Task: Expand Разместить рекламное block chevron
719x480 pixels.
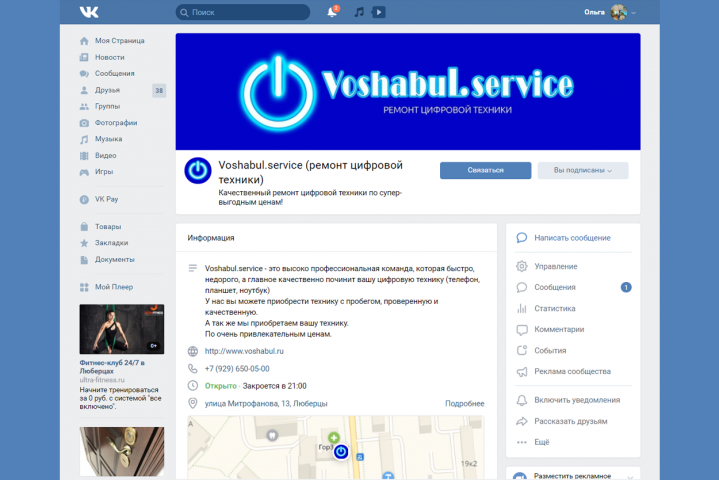Action: coord(631,477)
